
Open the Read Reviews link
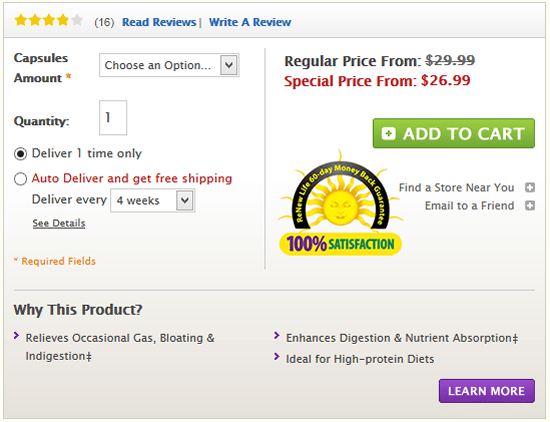pyautogui.click(x=159, y=22)
